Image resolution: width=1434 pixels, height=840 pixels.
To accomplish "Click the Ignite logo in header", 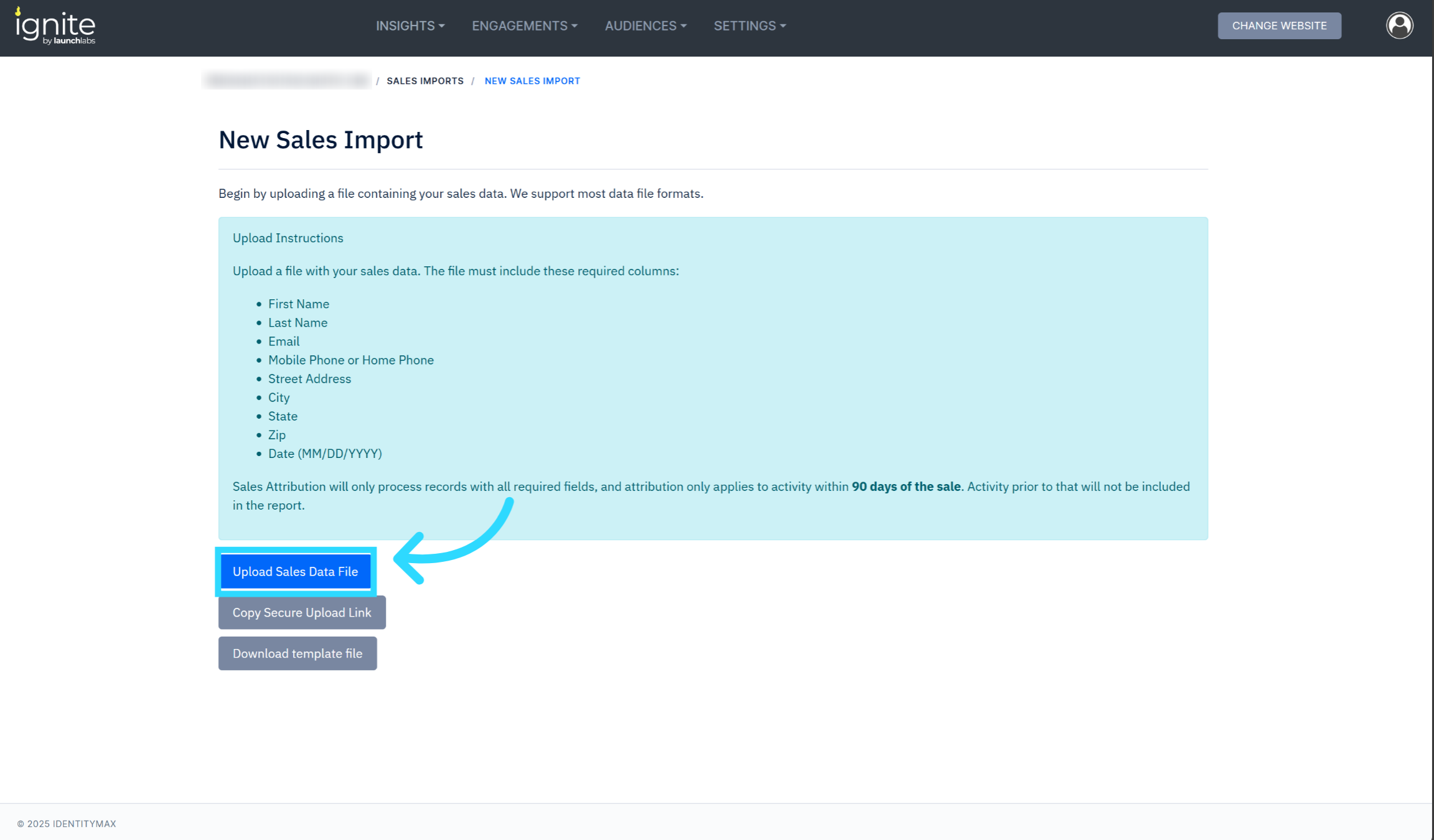I will [x=55, y=27].
